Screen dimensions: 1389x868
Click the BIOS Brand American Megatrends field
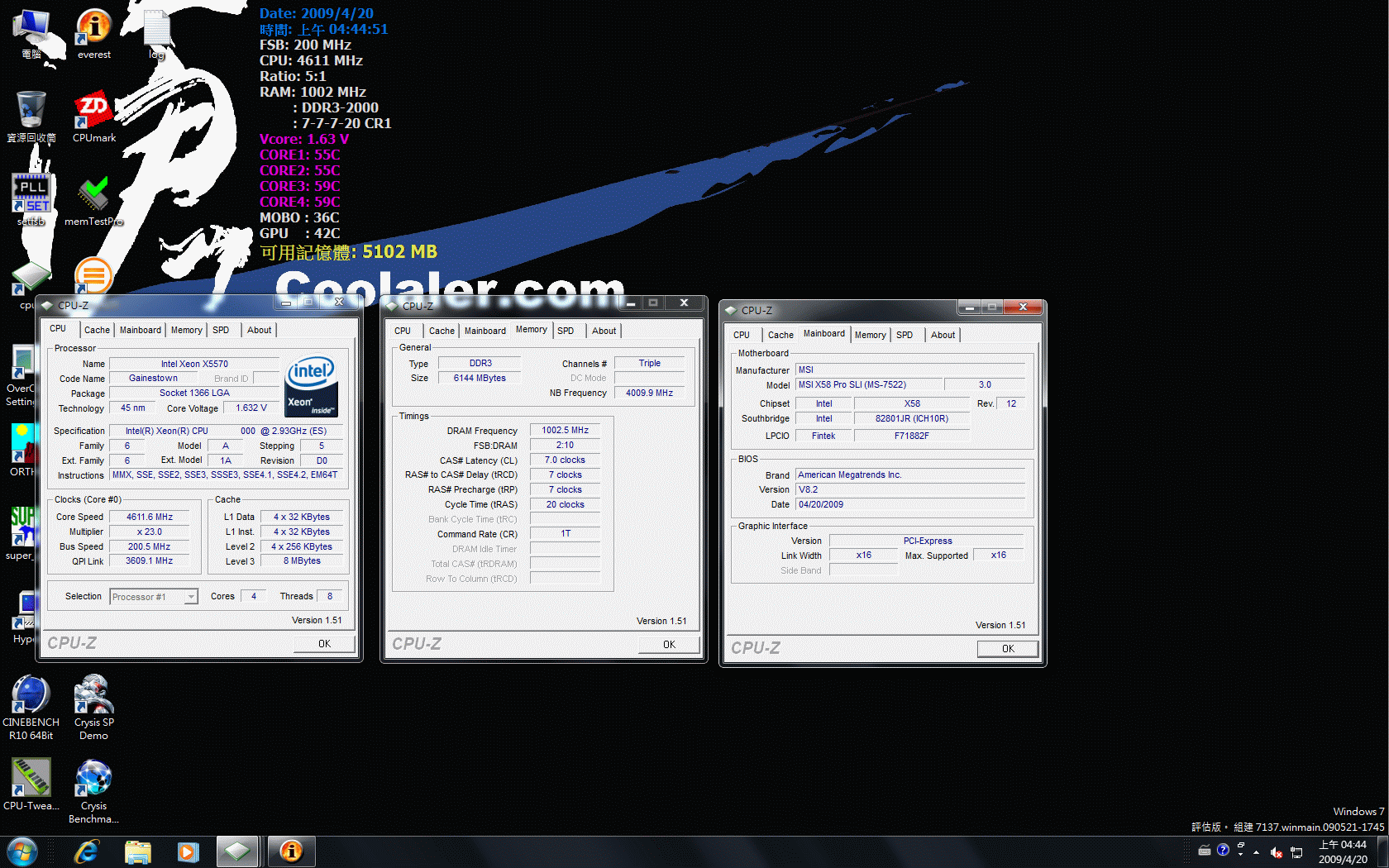[x=910, y=475]
